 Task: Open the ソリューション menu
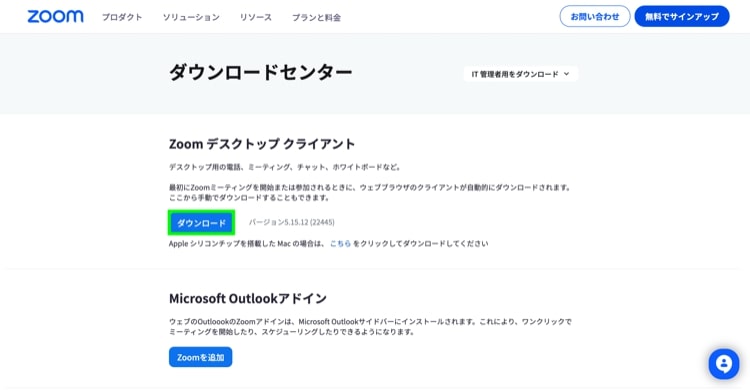(x=191, y=17)
